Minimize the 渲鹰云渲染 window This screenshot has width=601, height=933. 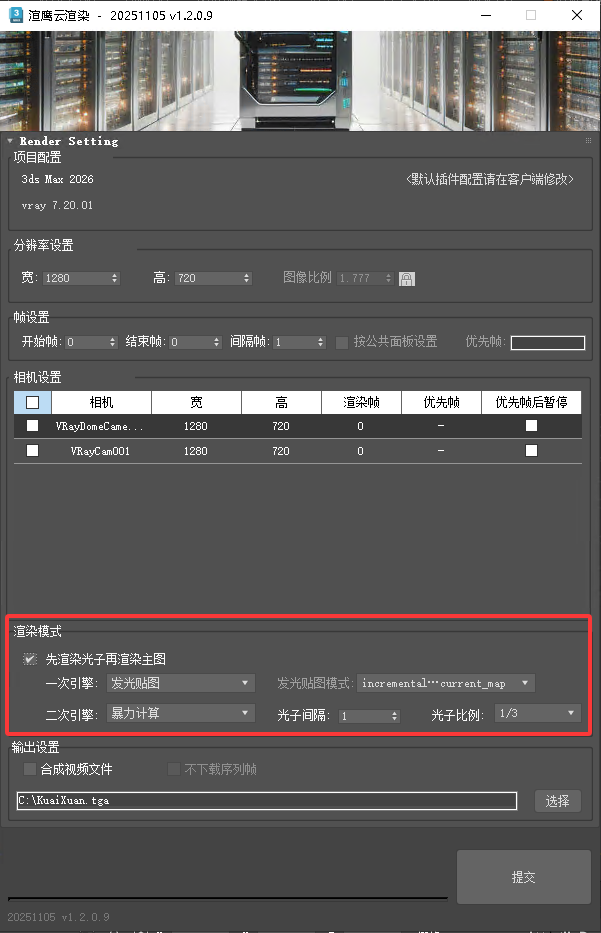486,15
